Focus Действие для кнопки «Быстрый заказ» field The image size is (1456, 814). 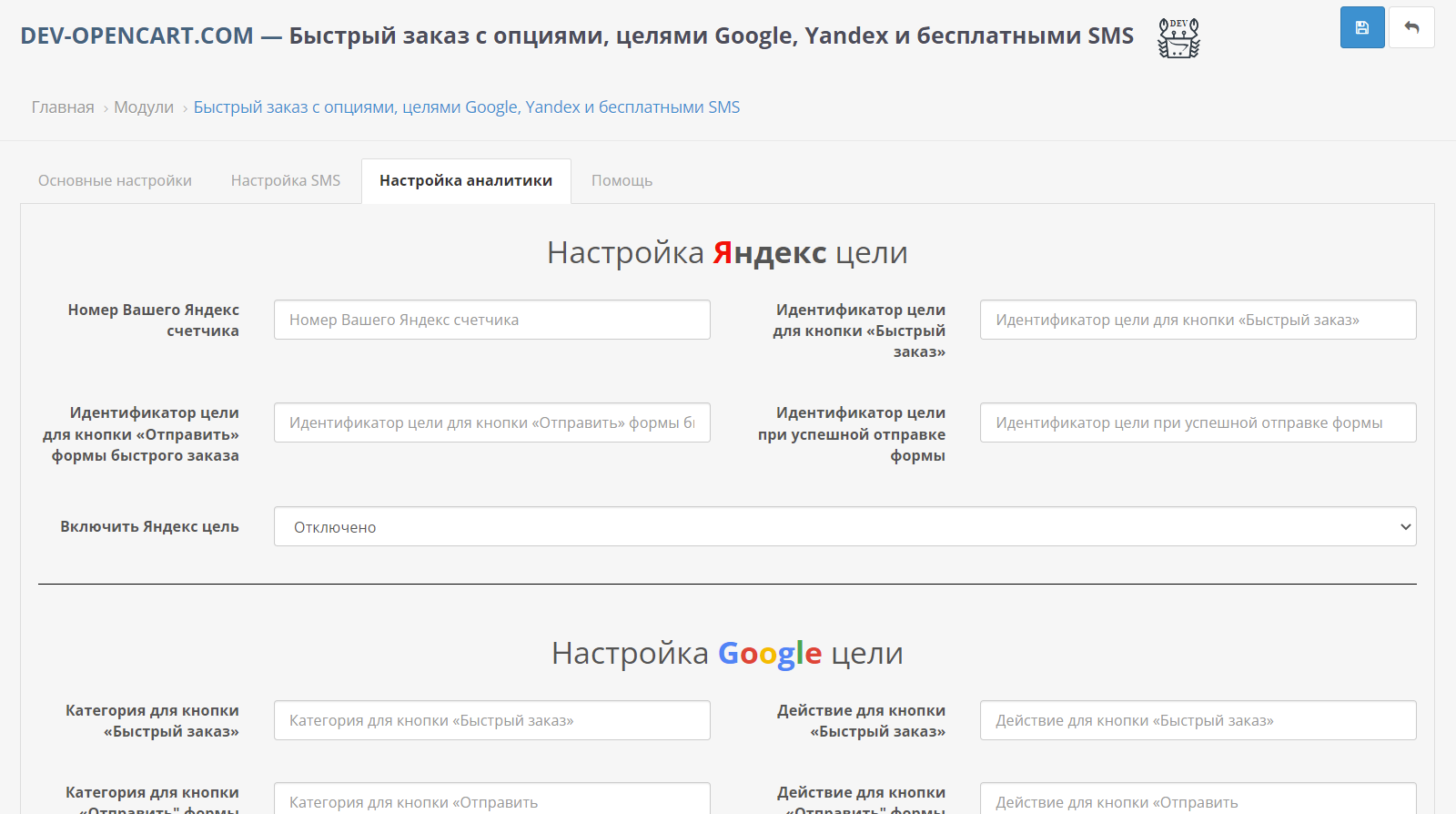tap(1198, 720)
